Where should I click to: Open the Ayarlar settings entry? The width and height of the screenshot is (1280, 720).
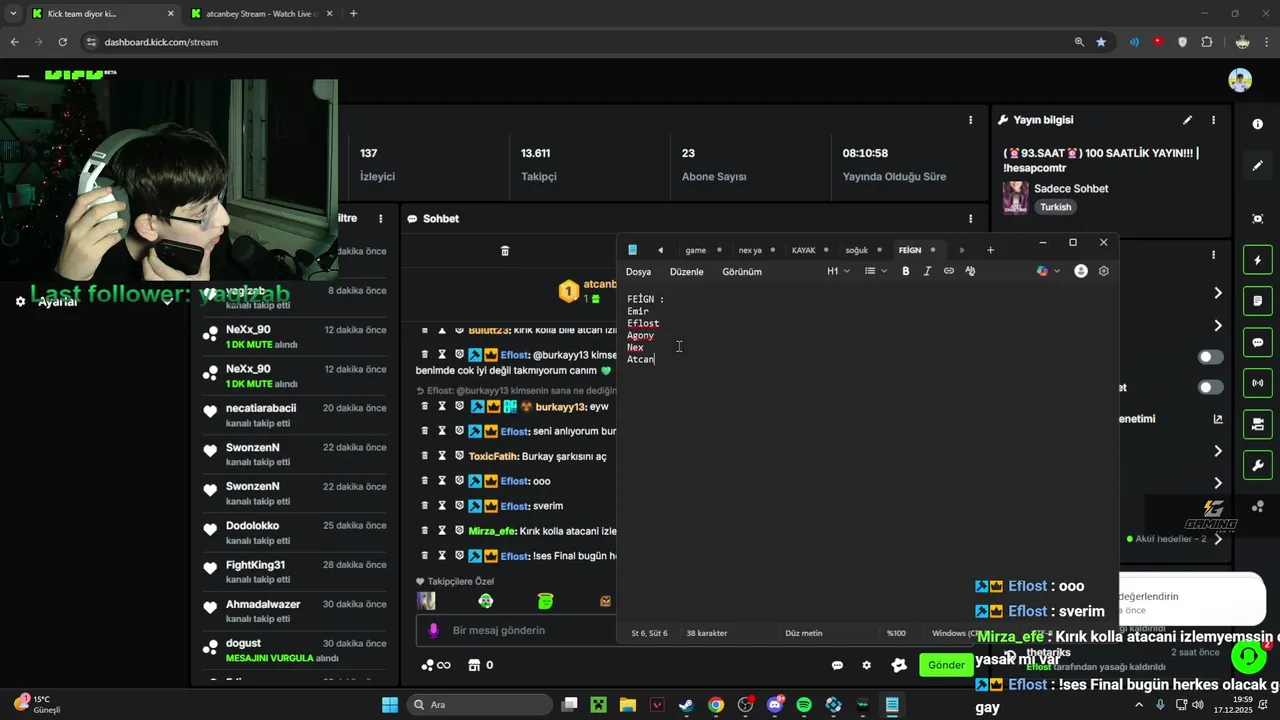(57, 302)
